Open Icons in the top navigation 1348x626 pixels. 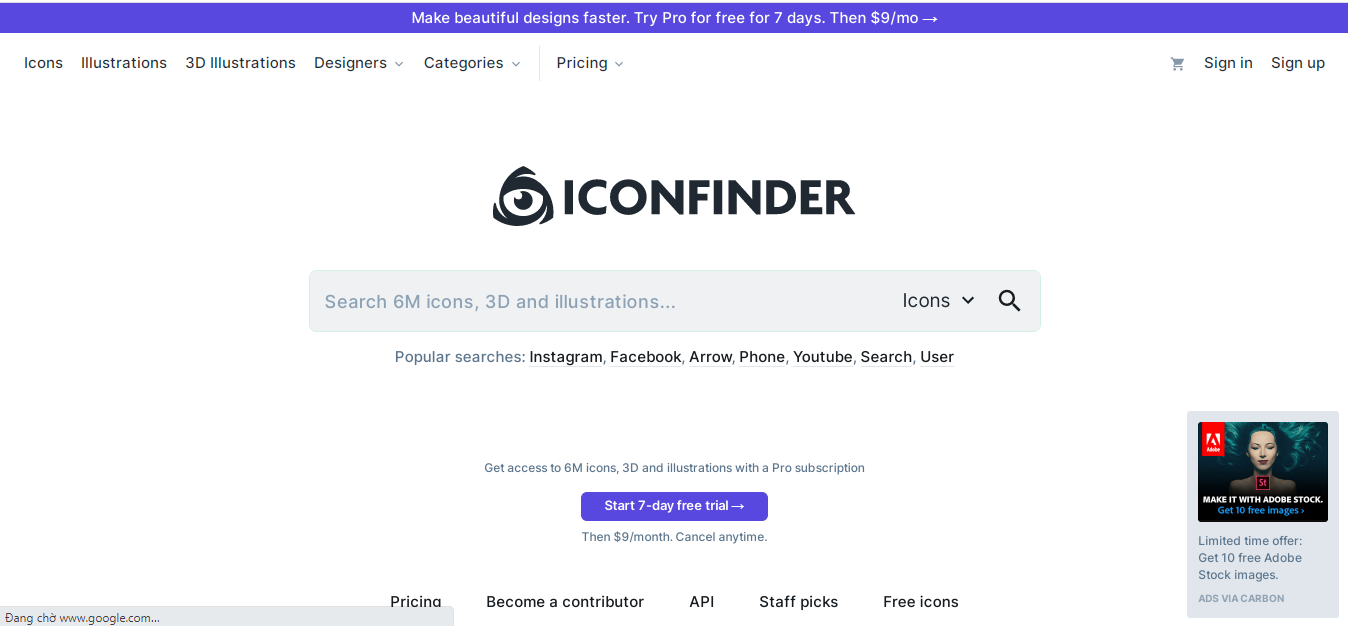pos(43,63)
